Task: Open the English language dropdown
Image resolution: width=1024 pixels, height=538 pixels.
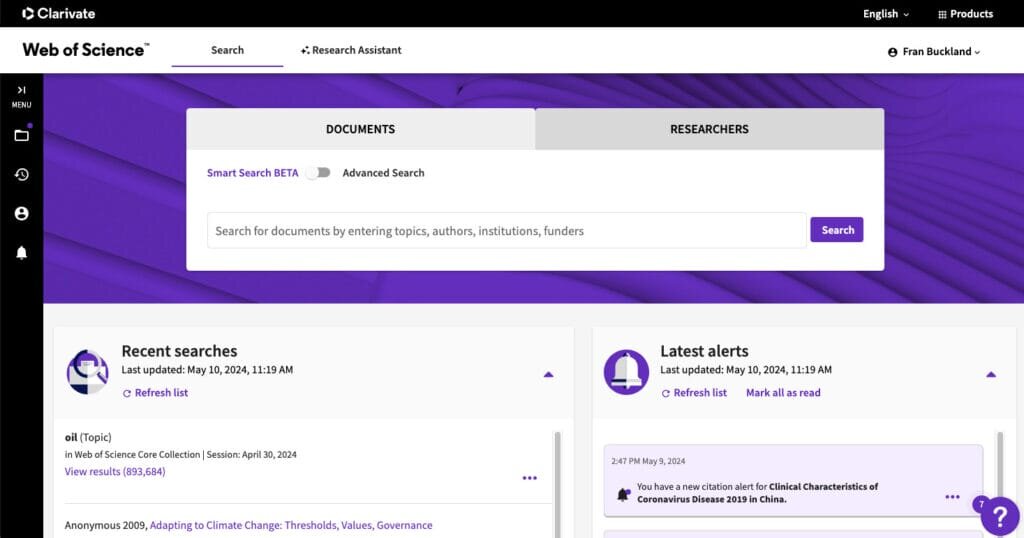Action: coord(885,14)
